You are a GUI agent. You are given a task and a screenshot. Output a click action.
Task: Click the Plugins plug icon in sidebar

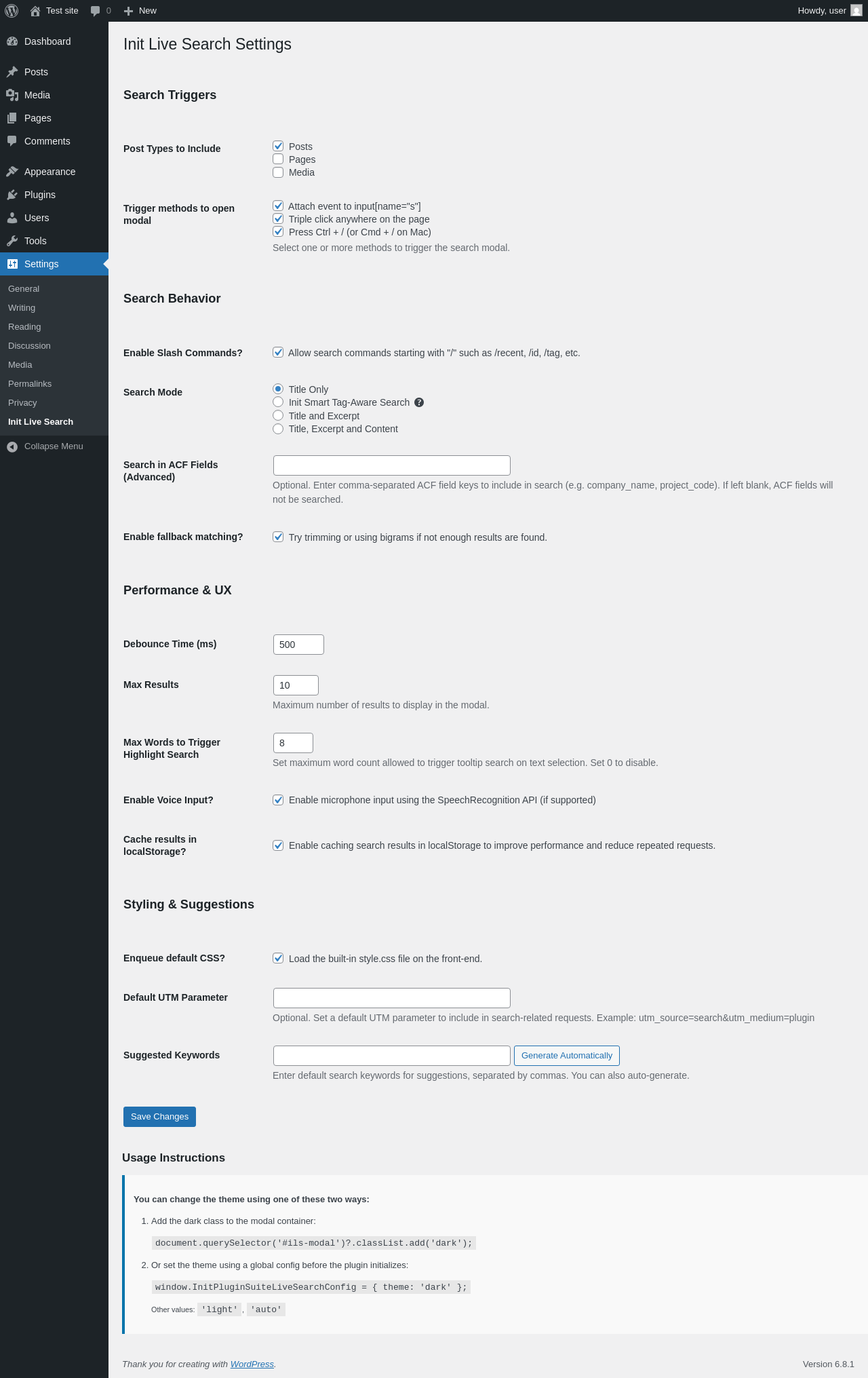[x=12, y=195]
